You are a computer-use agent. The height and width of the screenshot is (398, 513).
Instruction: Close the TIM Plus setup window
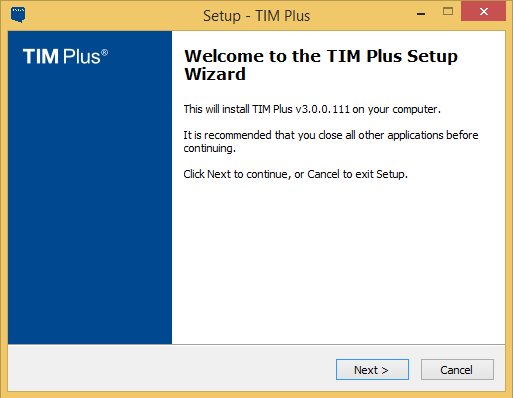click(483, 11)
